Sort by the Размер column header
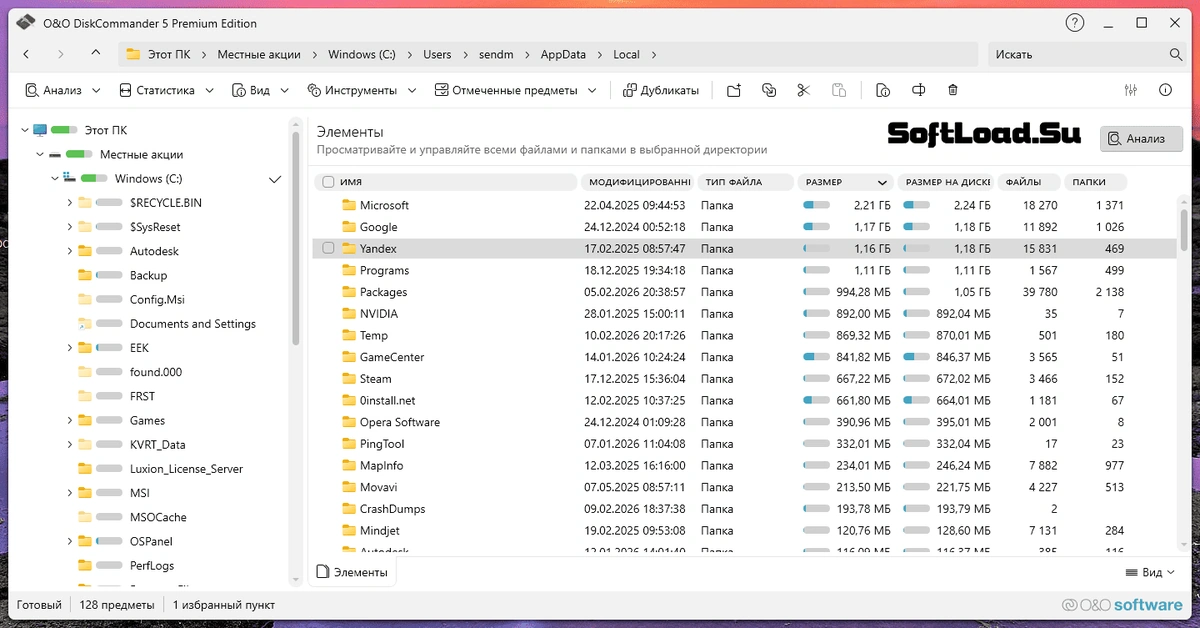Image resolution: width=1200 pixels, height=628 pixels. 845,182
